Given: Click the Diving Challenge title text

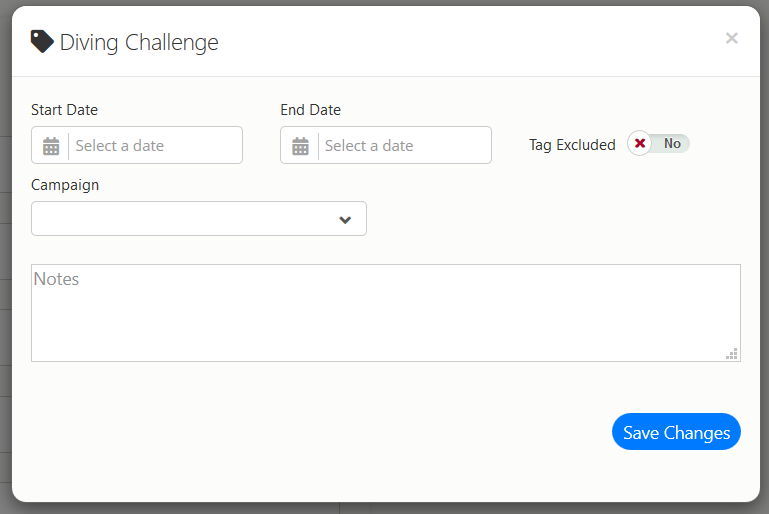Looking at the screenshot, I should click(139, 42).
